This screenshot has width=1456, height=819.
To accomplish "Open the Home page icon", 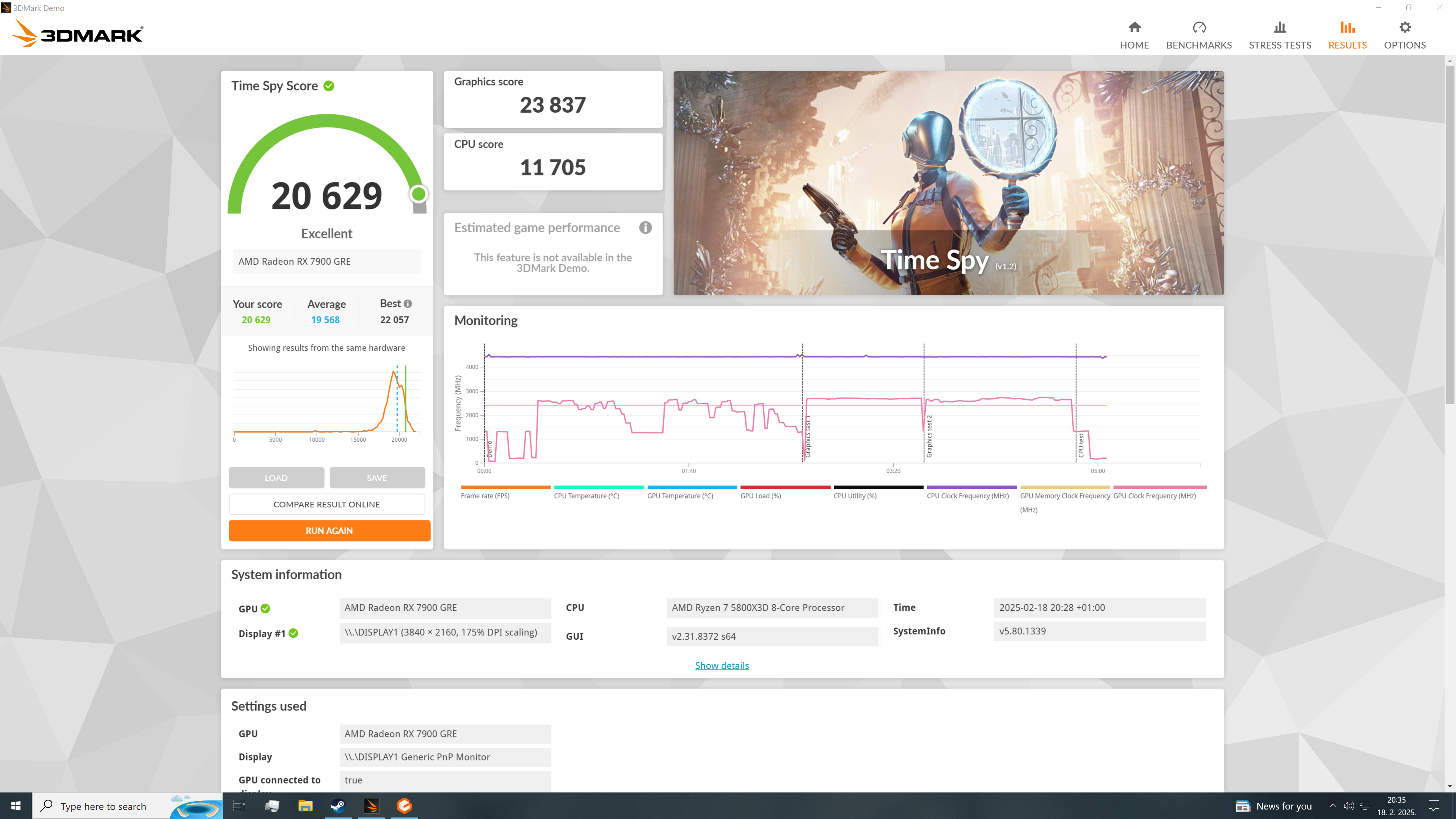I will 1134,28.
